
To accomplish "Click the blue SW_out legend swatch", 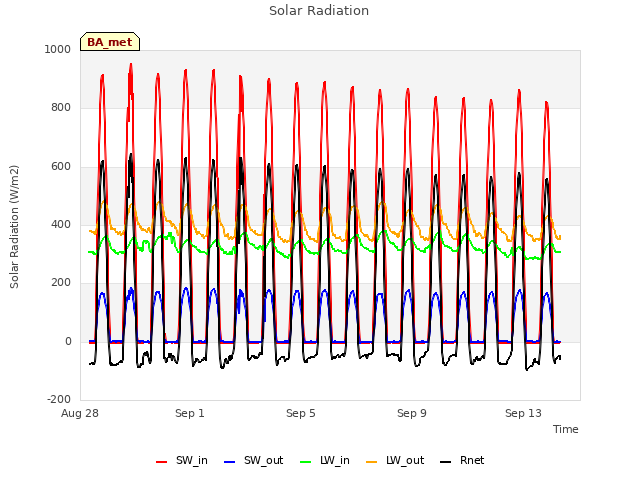I will tap(230, 462).
